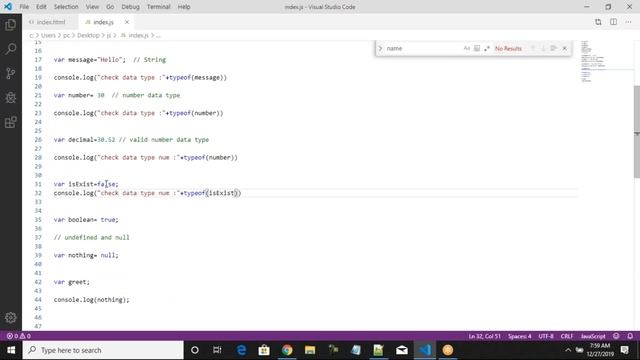The height and width of the screenshot is (360, 640).
Task: Expand Replace mode in find widget
Action: 380,48
